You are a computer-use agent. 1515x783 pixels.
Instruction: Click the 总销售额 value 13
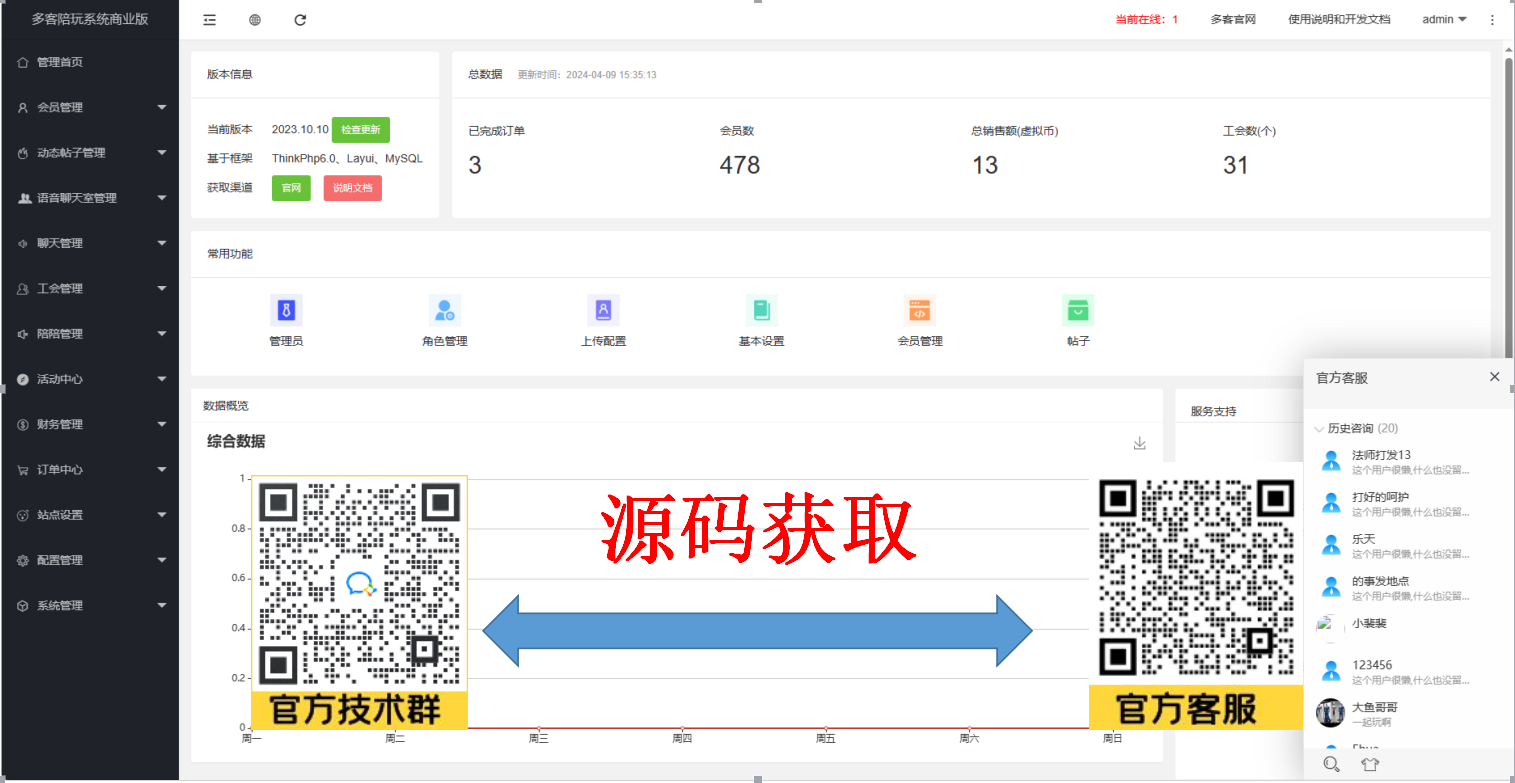point(985,165)
